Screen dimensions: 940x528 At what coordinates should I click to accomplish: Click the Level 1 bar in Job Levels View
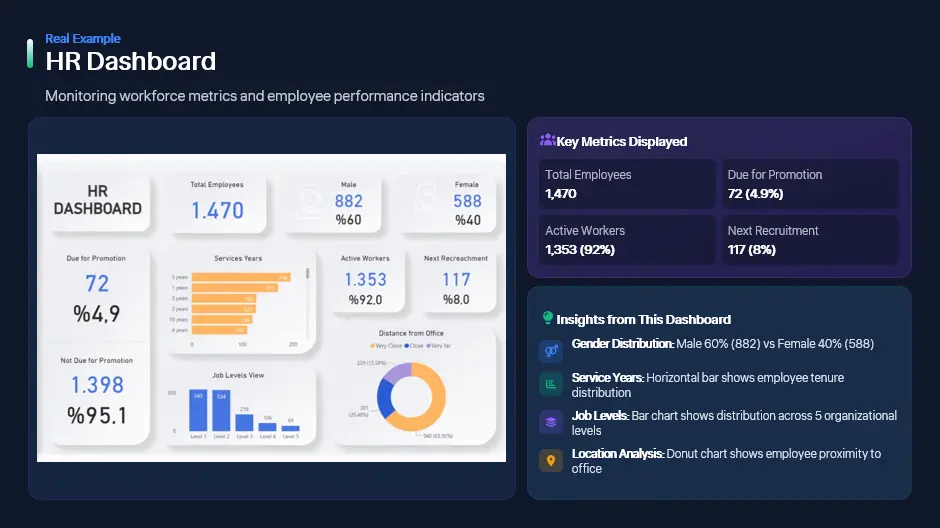click(x=198, y=411)
